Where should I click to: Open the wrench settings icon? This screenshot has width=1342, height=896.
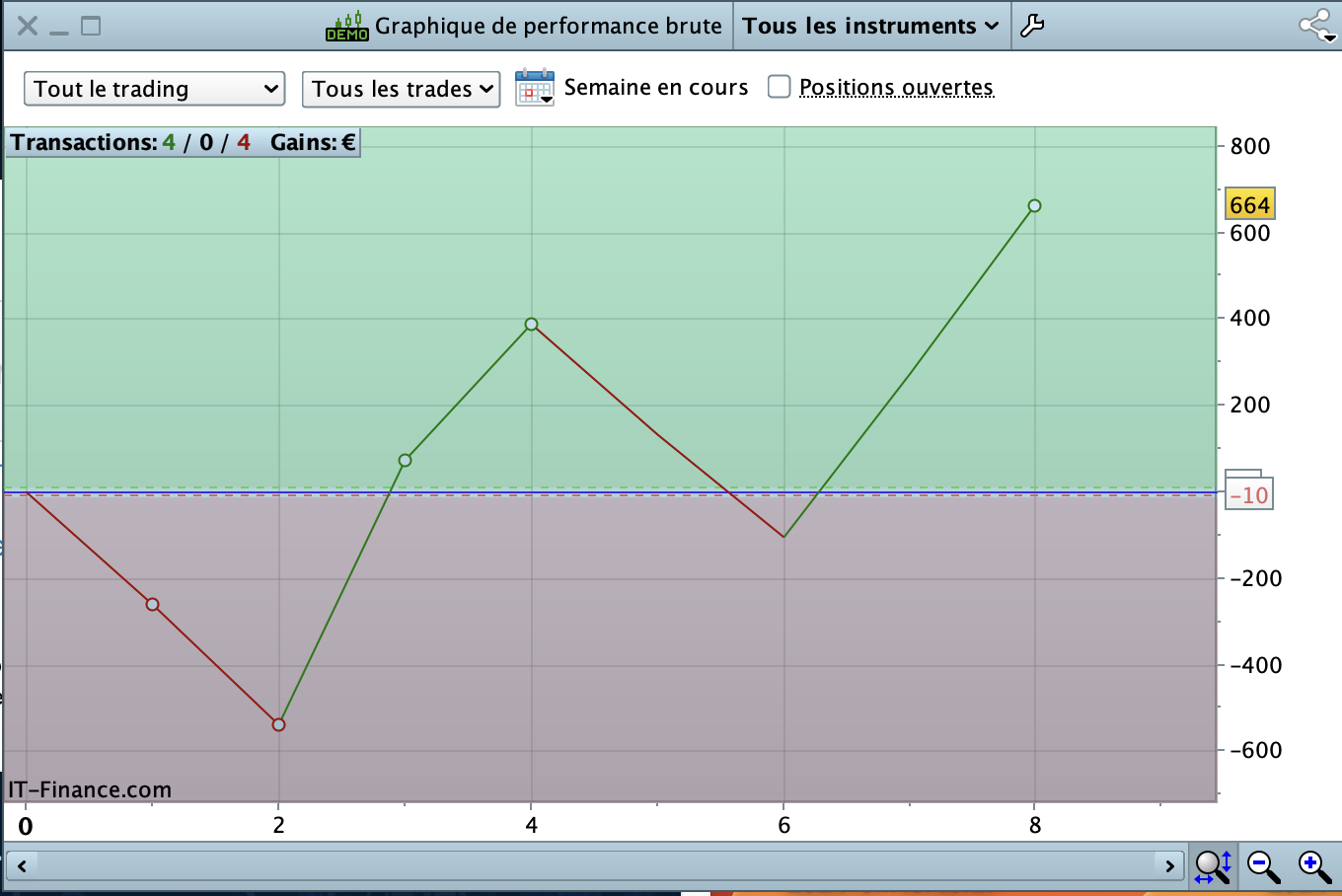click(1032, 26)
